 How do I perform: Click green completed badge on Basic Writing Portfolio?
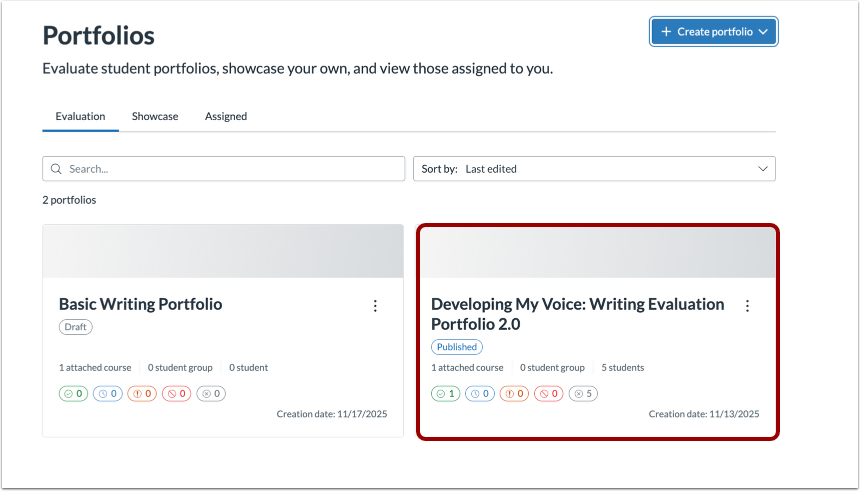(73, 393)
